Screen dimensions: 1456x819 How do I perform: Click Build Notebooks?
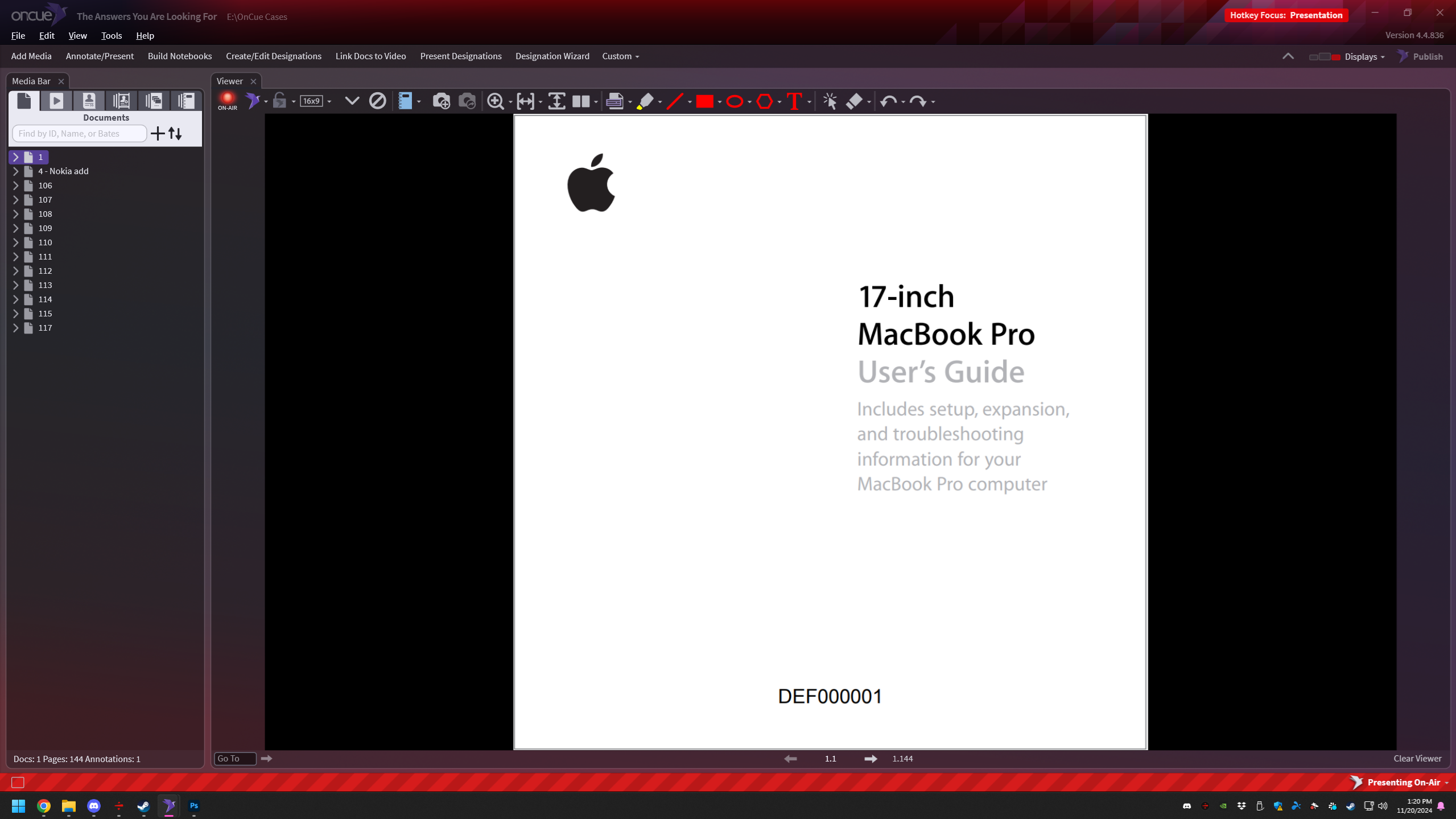pos(180,56)
